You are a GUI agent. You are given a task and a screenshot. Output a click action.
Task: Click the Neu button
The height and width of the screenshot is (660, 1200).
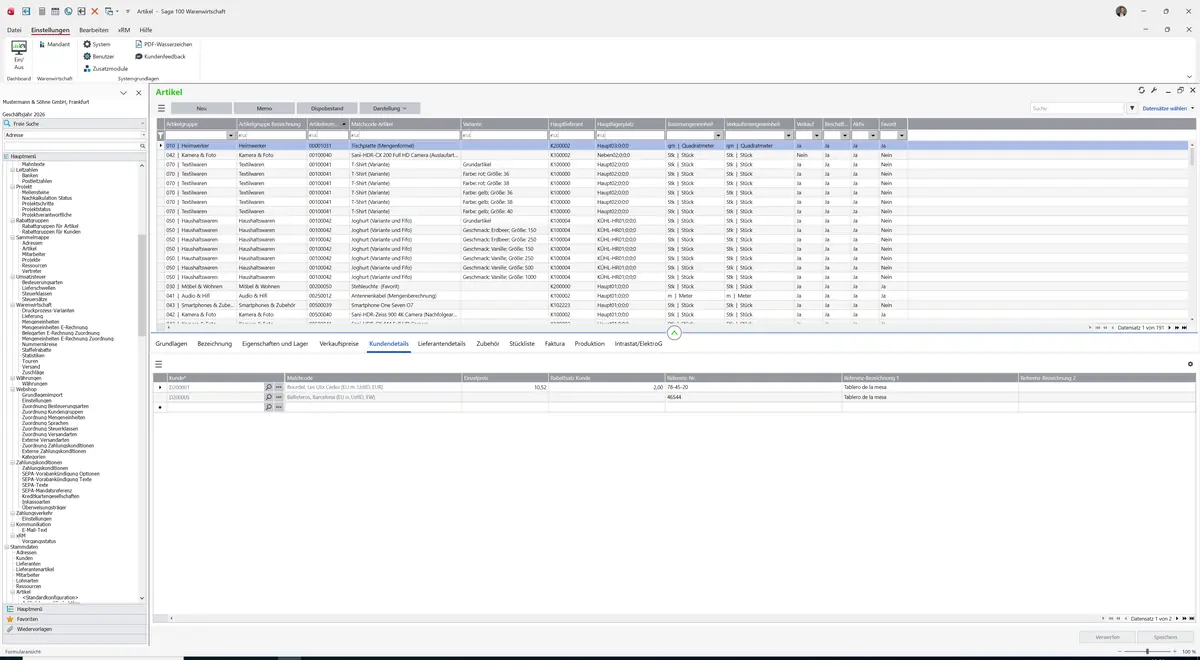pyautogui.click(x=201, y=108)
